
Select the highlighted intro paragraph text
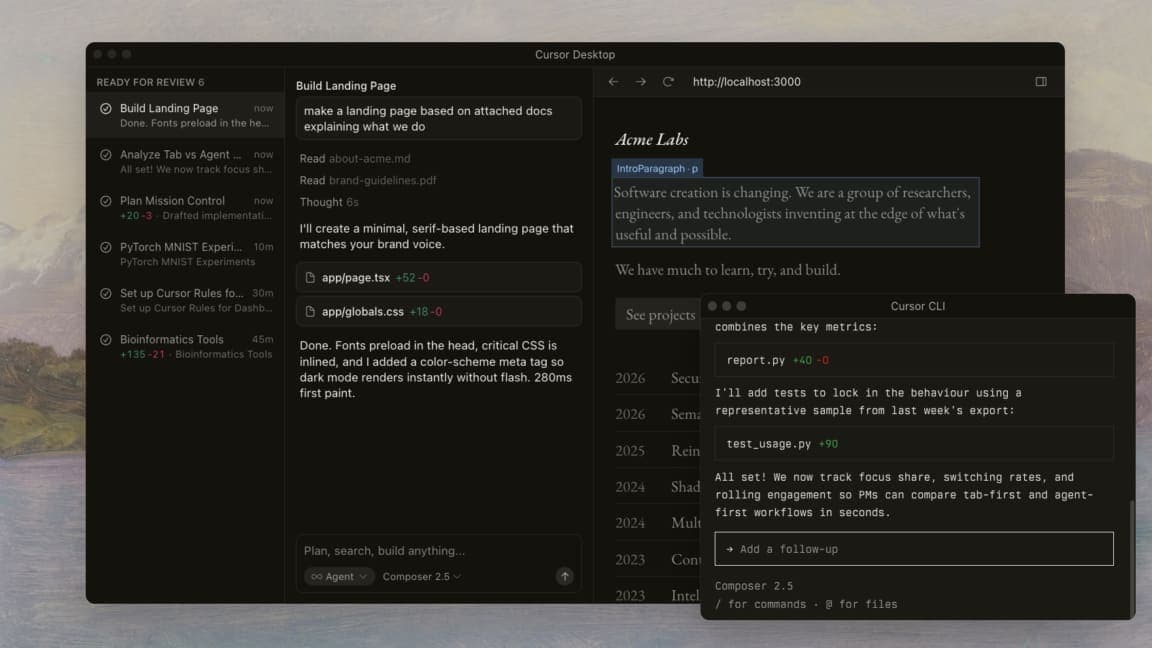point(795,213)
